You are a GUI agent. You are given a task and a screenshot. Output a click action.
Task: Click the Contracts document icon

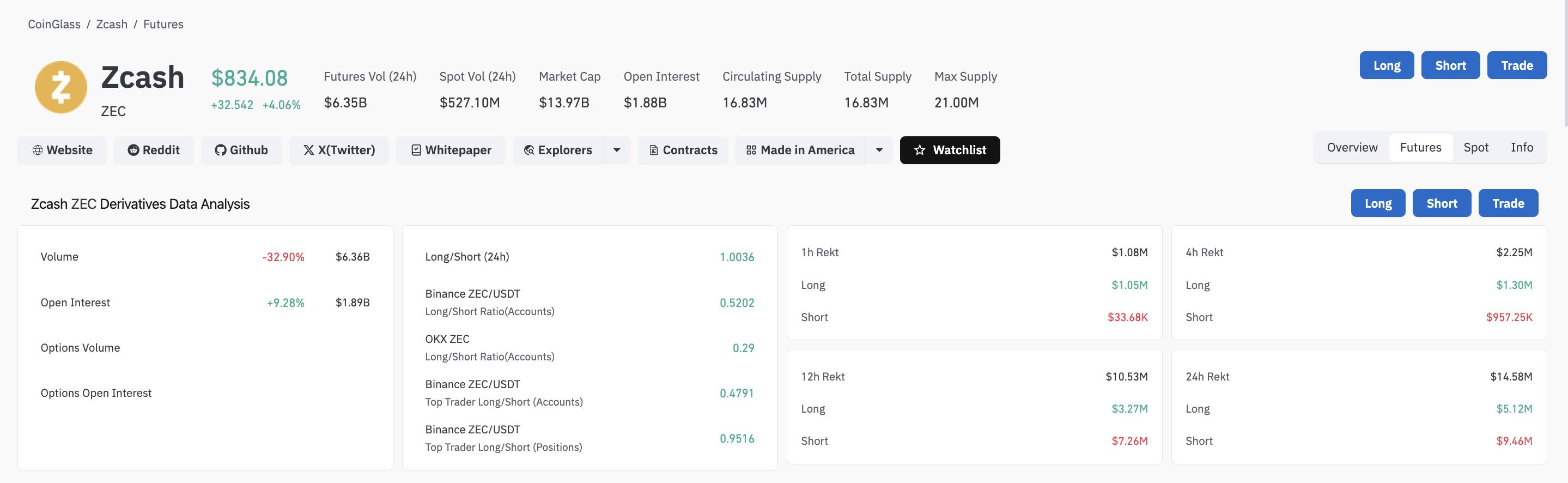coord(654,150)
